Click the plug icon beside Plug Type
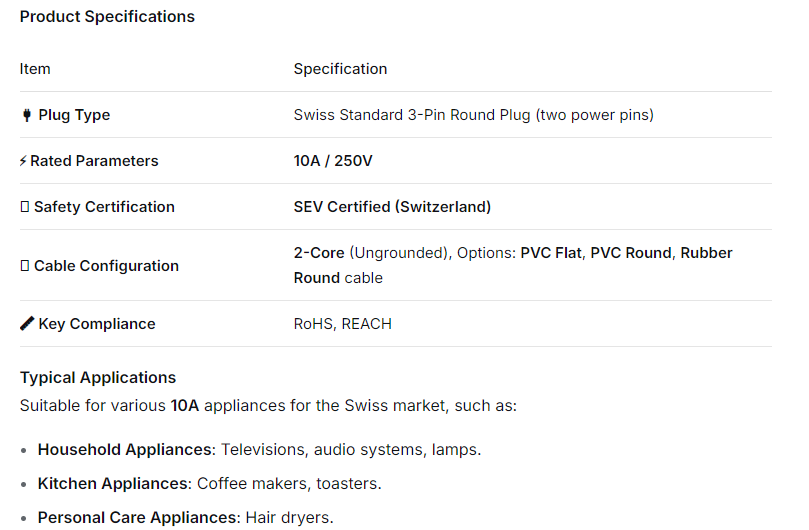 click(x=26, y=115)
